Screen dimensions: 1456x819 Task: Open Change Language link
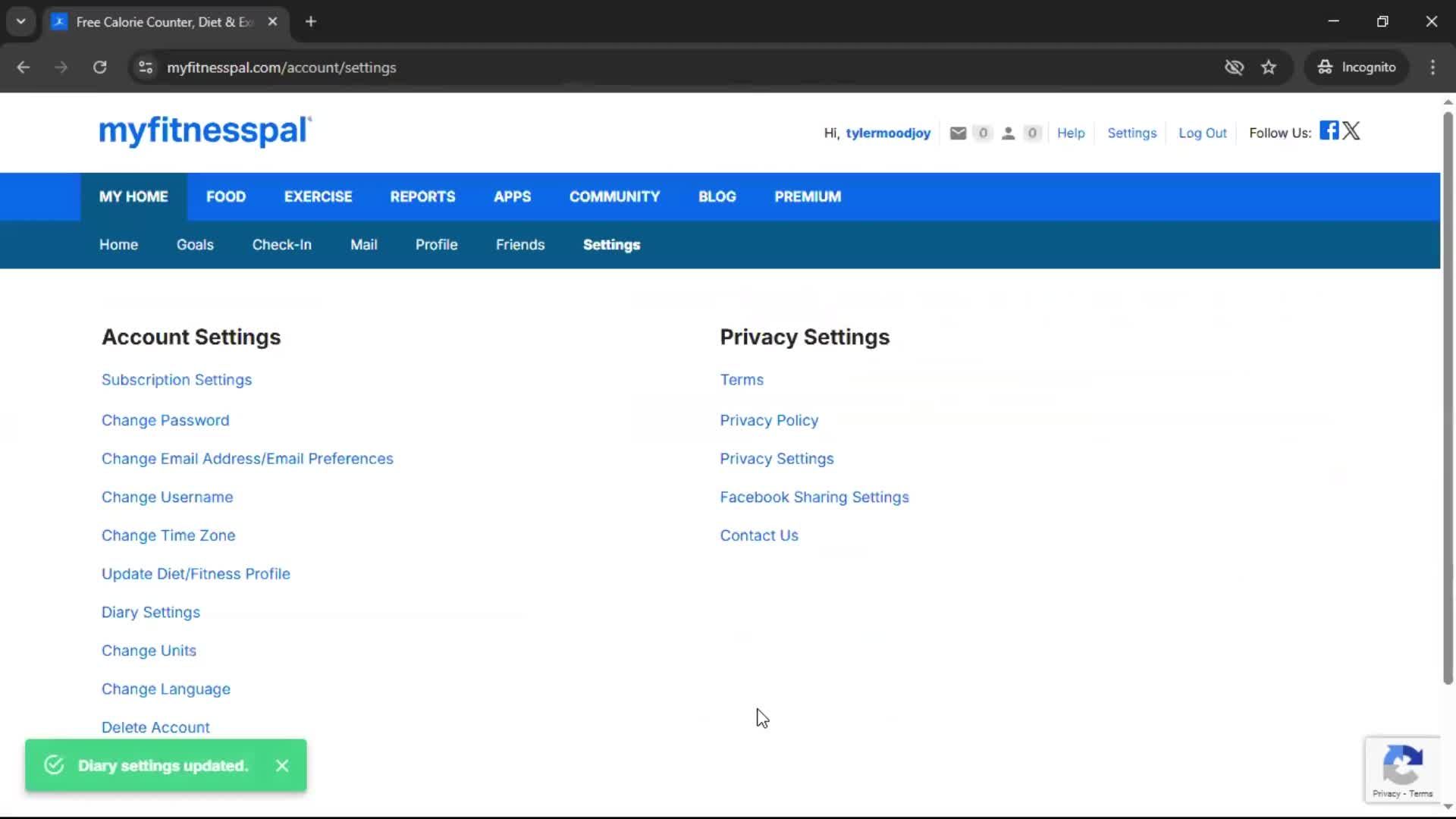tap(166, 689)
